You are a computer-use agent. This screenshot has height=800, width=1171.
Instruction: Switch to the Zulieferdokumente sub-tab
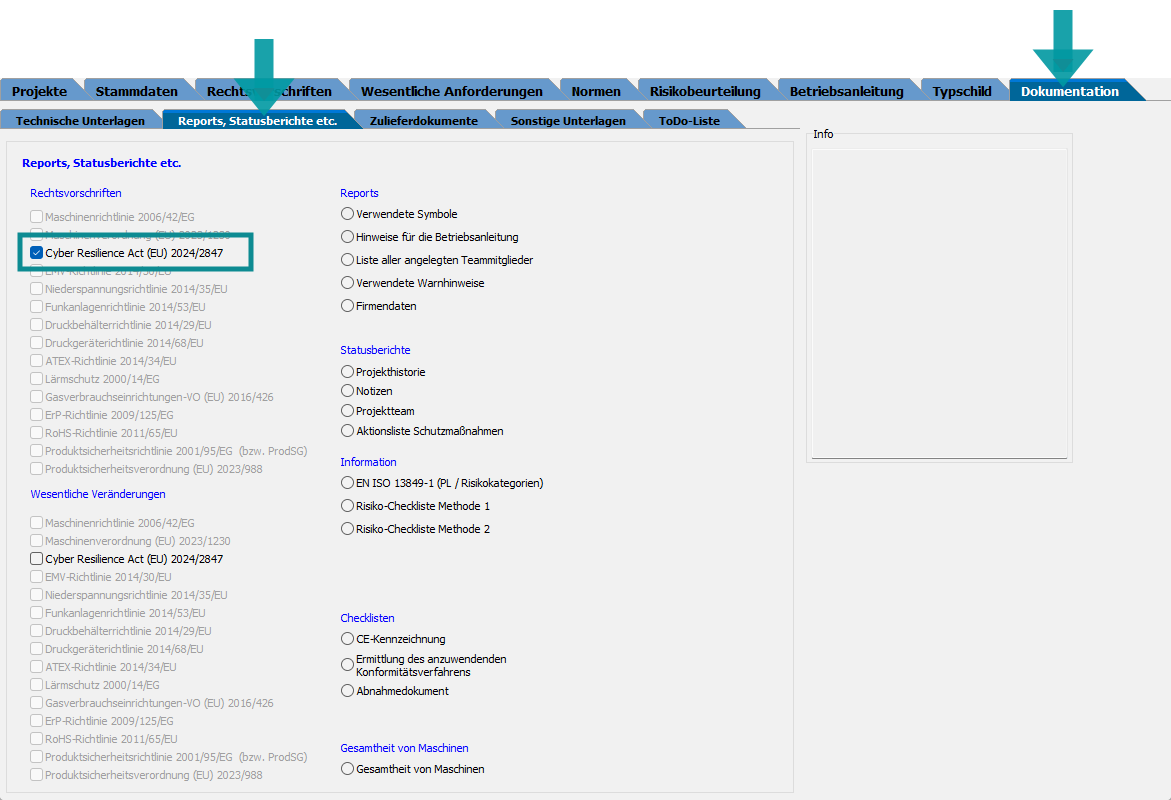(x=423, y=121)
